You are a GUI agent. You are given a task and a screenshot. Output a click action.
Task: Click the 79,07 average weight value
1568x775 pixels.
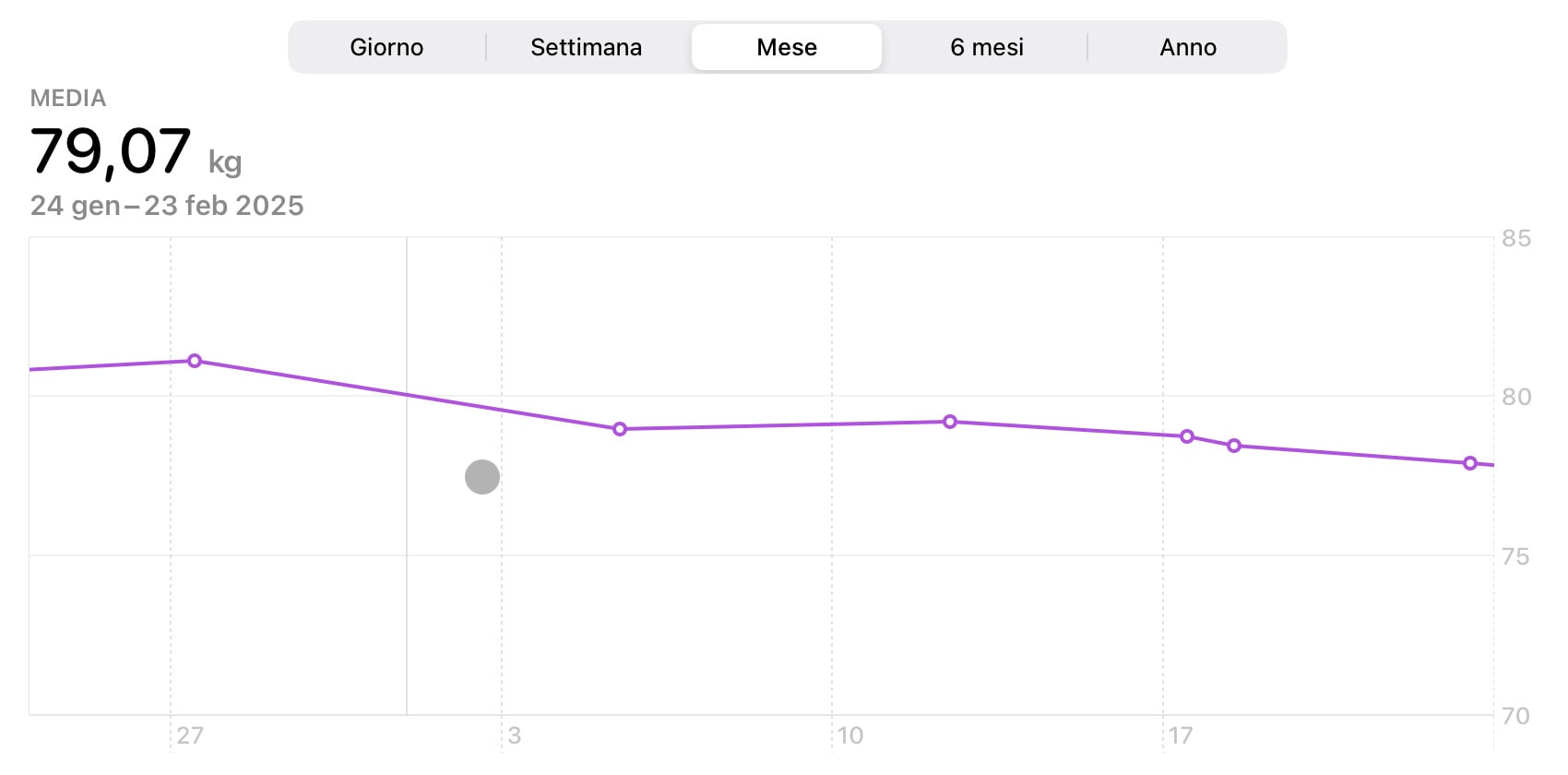[111, 151]
